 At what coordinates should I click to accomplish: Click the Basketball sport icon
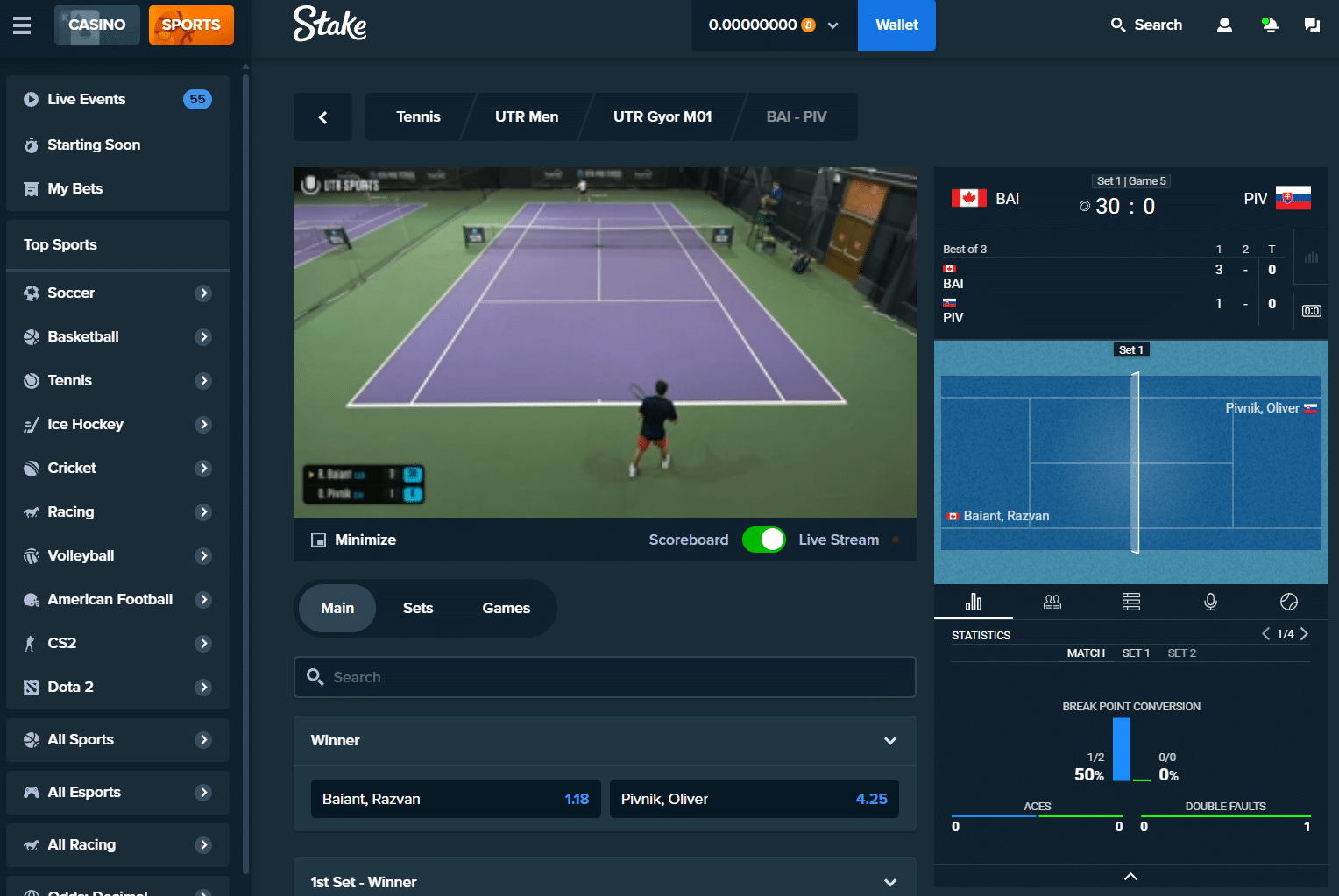click(32, 336)
